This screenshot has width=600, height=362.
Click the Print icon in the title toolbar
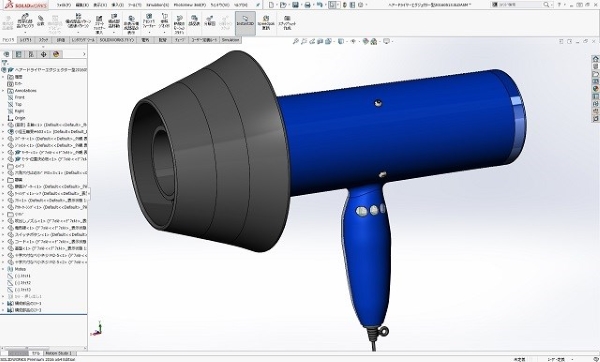(x=307, y=5)
